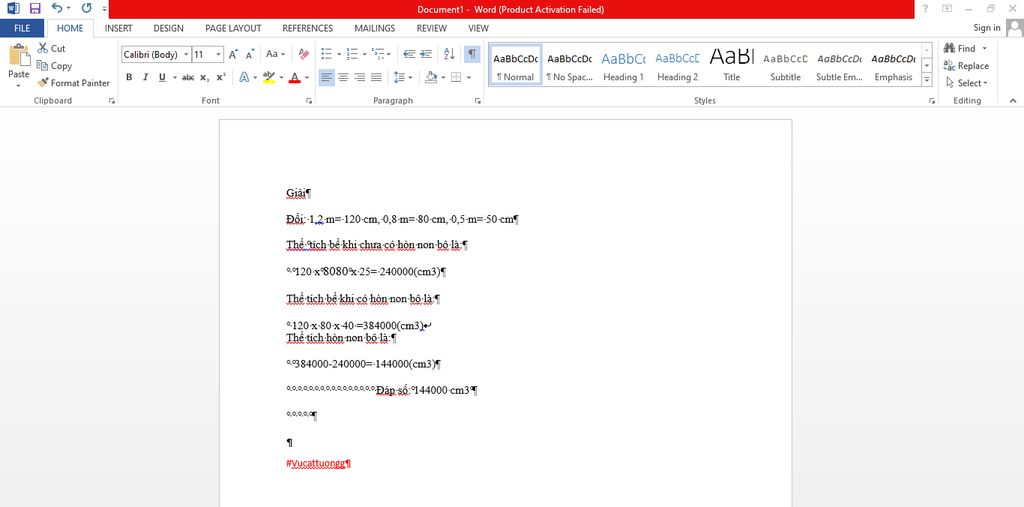
Task: Apply the Subtitle style
Action: coord(786,65)
